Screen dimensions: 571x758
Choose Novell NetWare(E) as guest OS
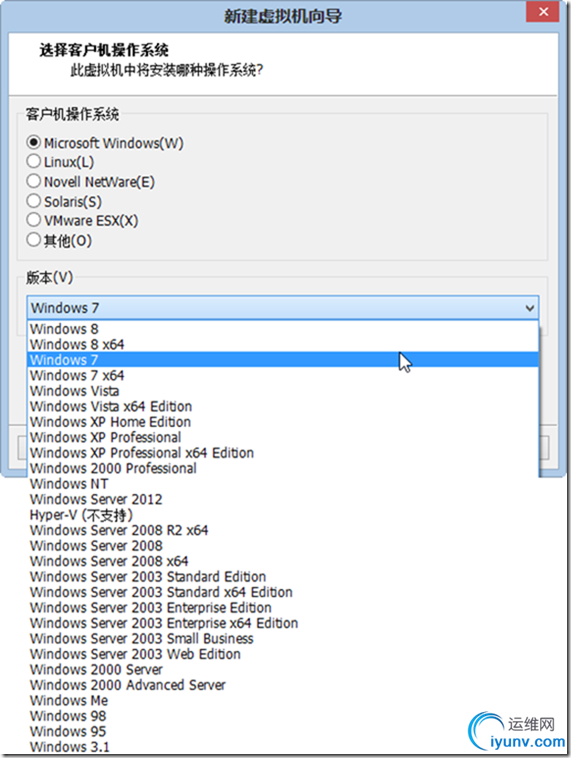pos(33,181)
